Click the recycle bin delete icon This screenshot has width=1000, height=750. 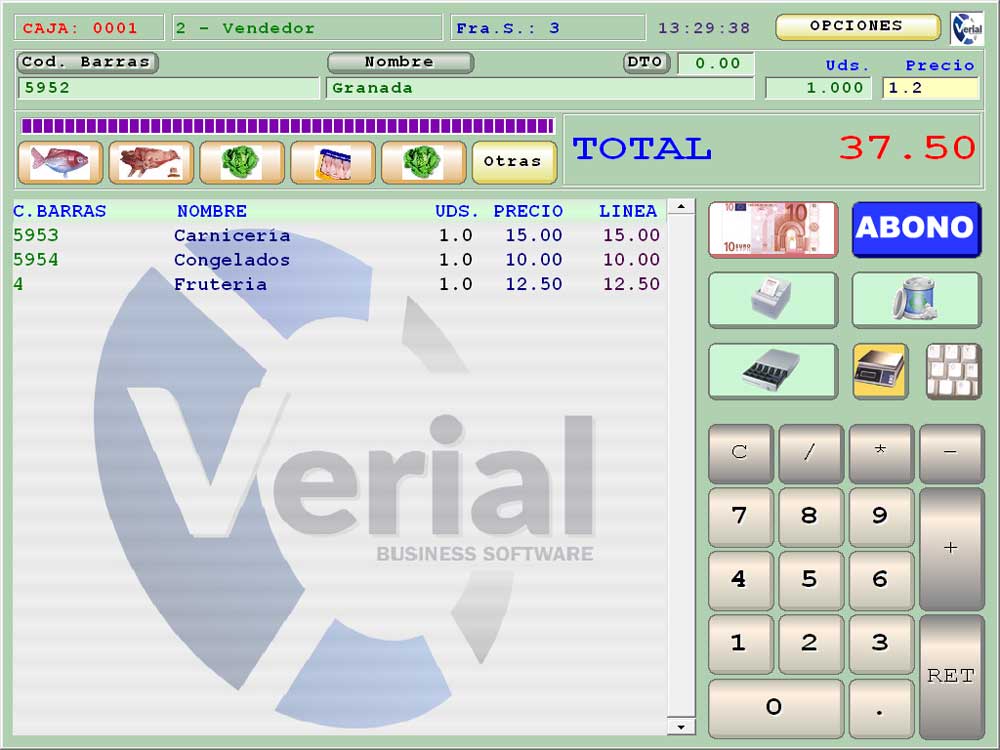916,299
